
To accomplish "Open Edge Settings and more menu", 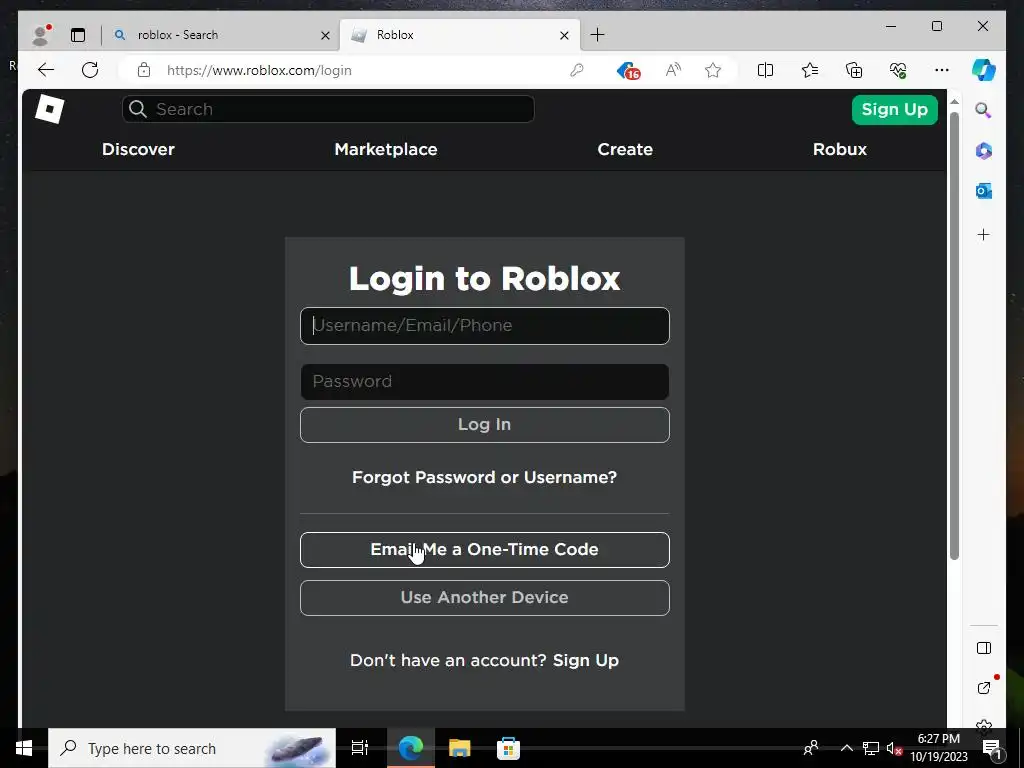I will tap(942, 70).
